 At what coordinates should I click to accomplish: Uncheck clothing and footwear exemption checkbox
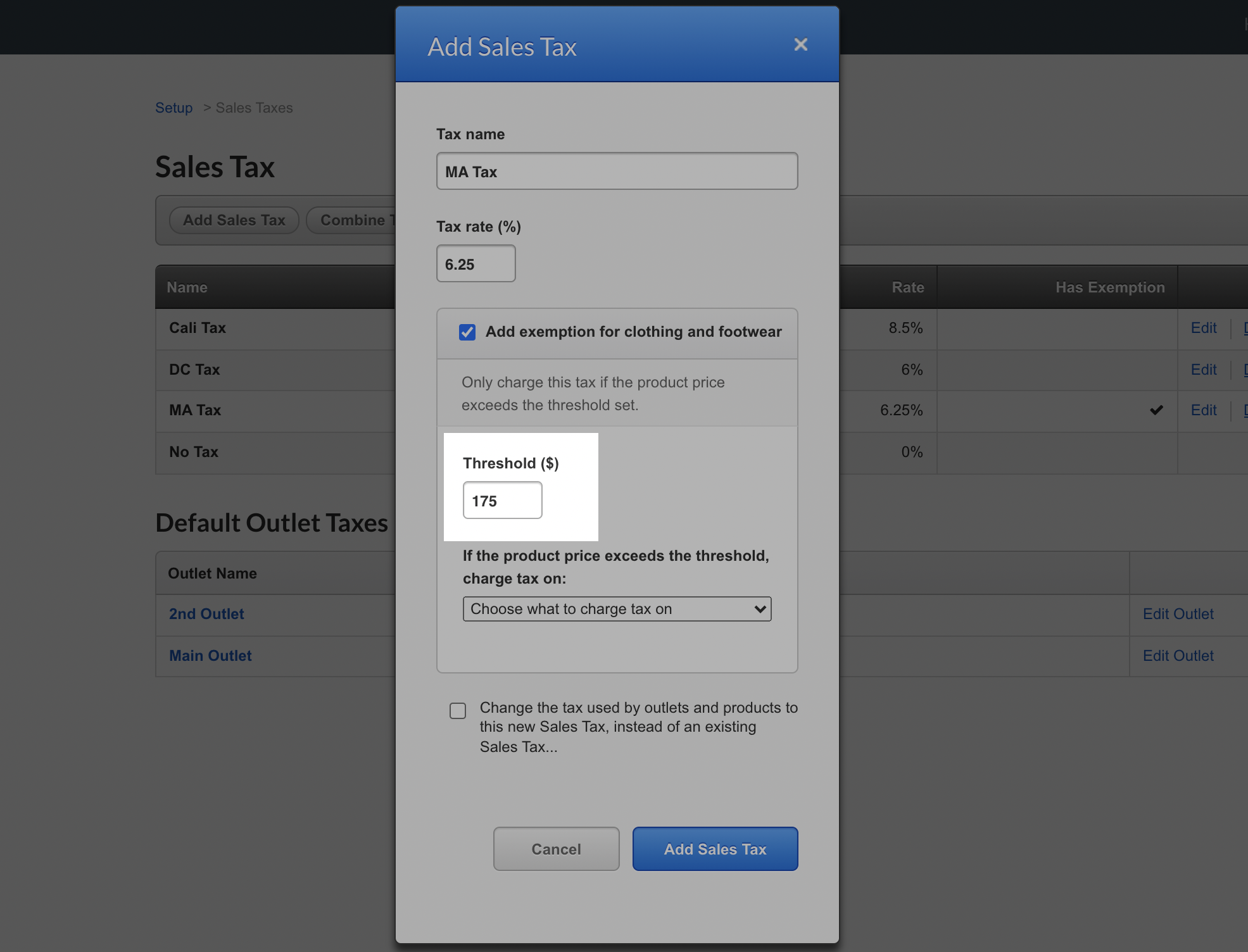point(467,332)
